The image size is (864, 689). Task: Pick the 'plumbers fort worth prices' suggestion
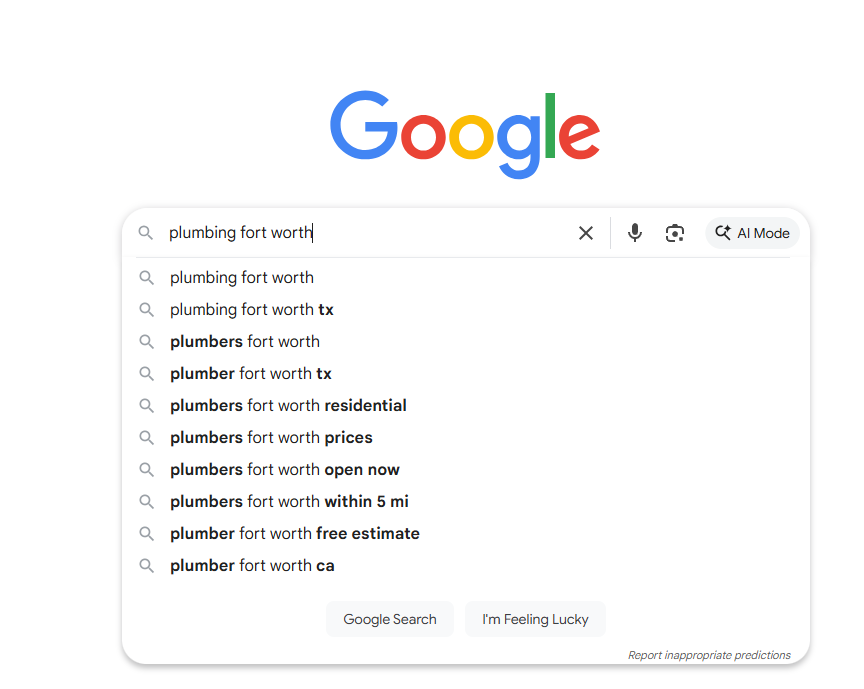click(271, 437)
